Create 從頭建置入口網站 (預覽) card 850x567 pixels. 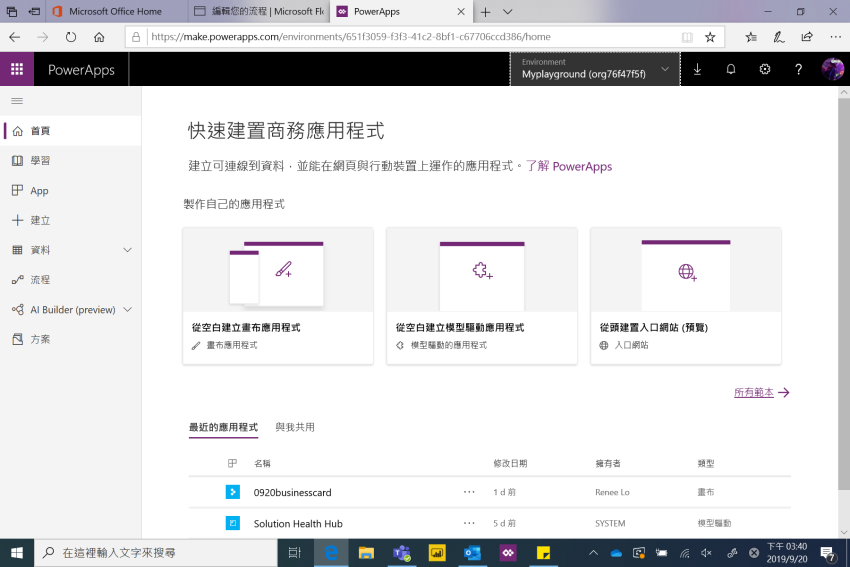[x=686, y=296]
